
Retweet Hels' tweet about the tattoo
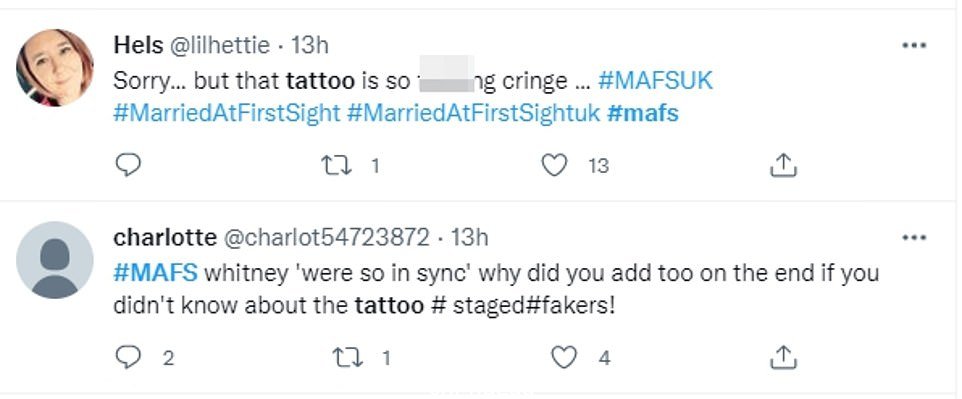coord(337,165)
